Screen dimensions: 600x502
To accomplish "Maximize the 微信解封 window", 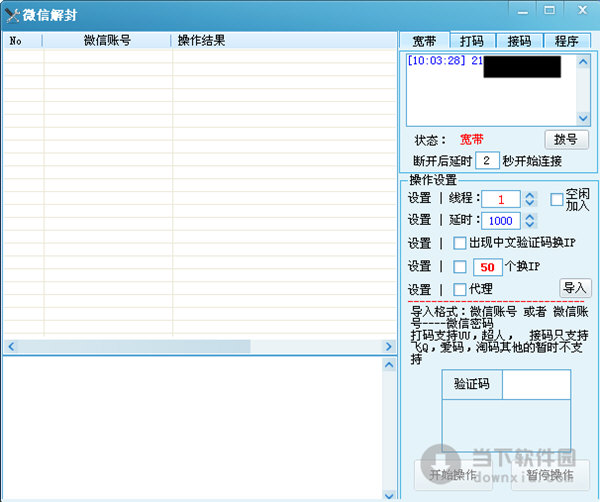I will click(x=550, y=10).
